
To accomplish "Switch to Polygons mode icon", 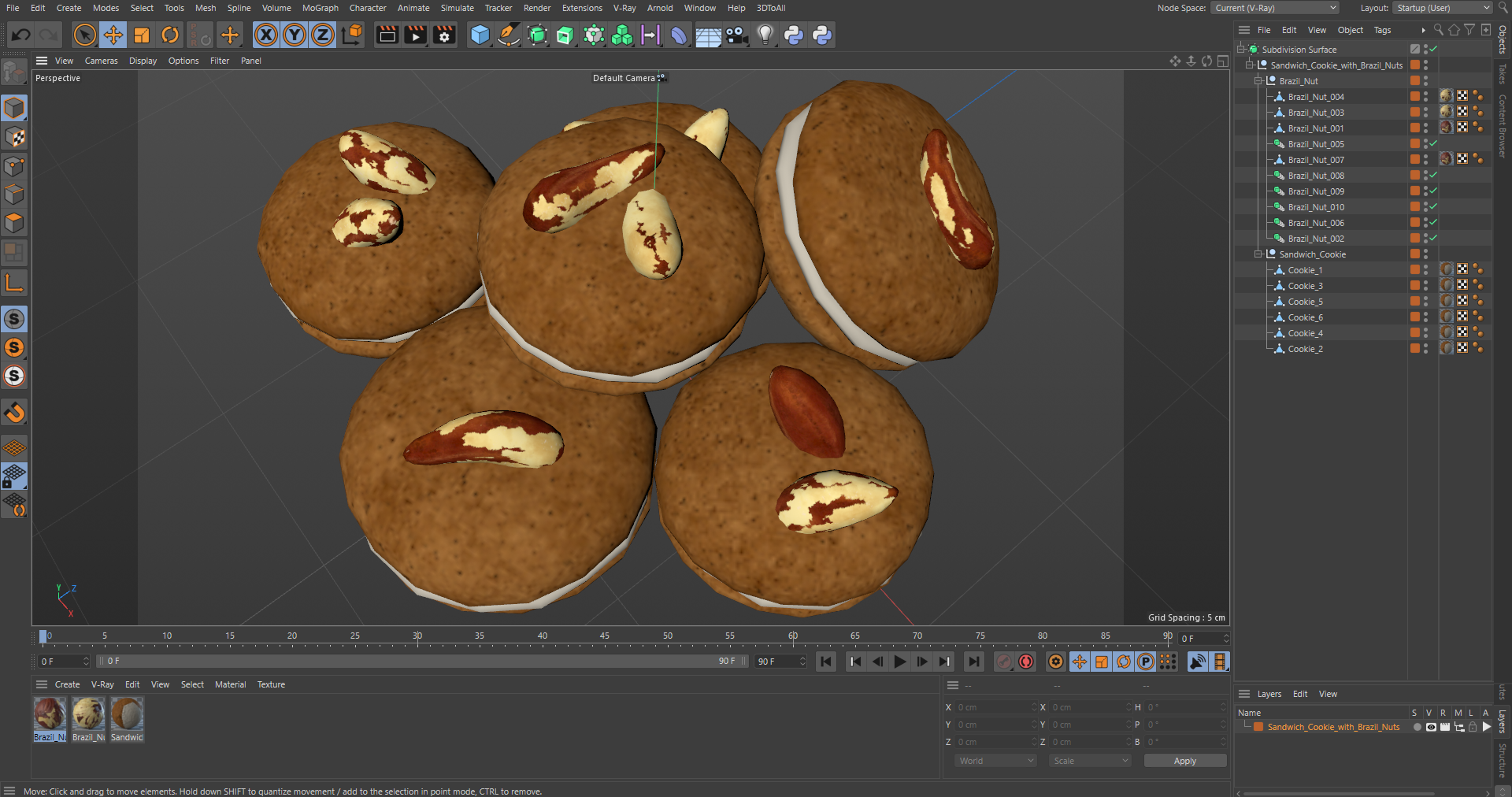I will (14, 223).
